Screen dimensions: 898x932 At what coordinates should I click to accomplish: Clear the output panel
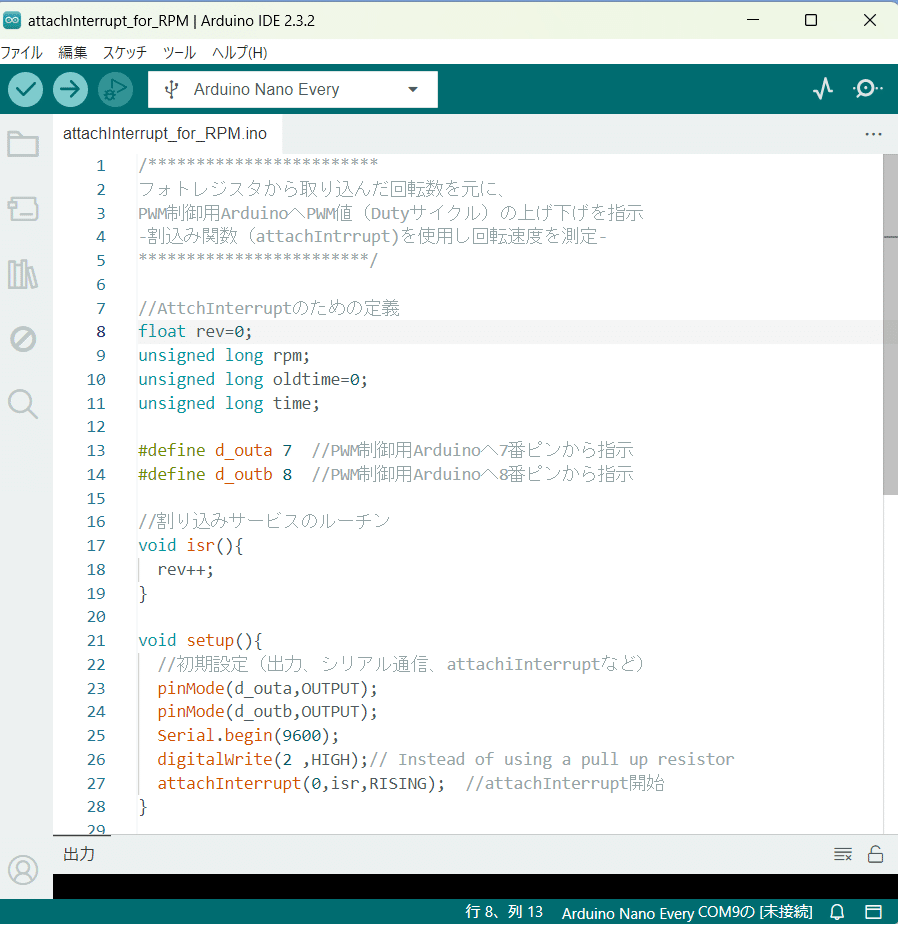(x=843, y=855)
